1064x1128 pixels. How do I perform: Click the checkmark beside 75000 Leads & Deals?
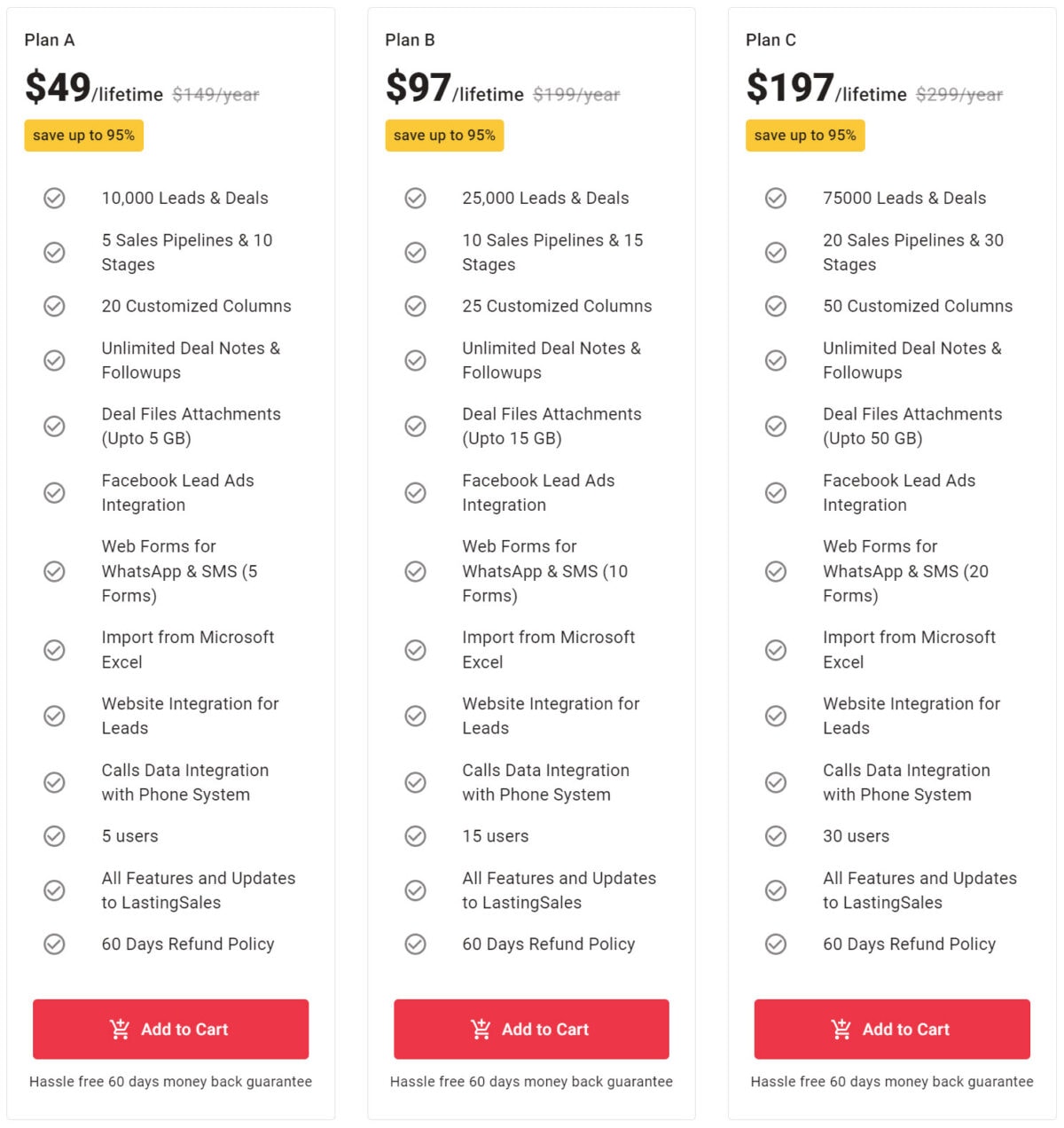point(776,198)
